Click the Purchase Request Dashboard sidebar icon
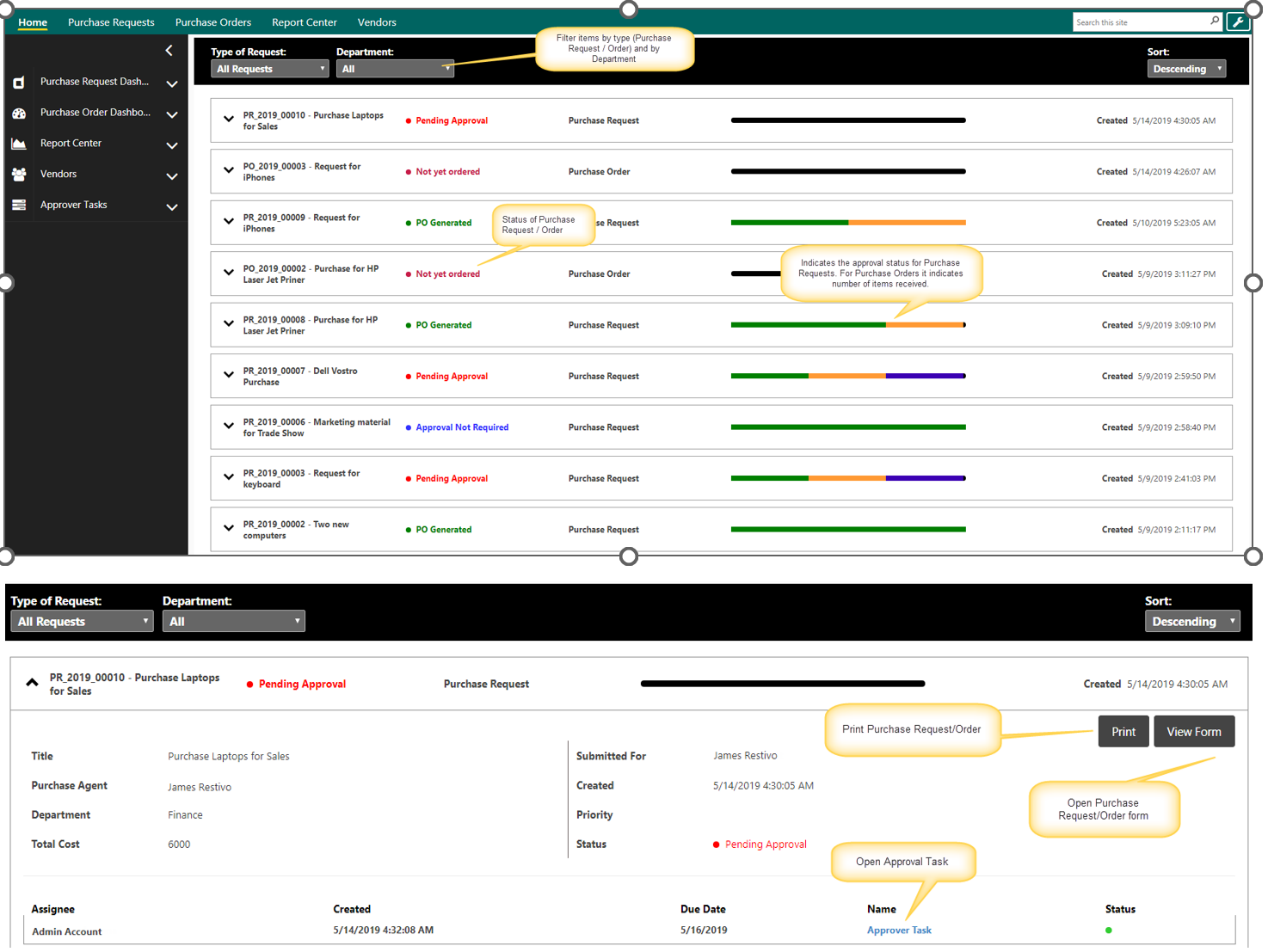The height and width of the screenshot is (952, 1268). (x=19, y=83)
